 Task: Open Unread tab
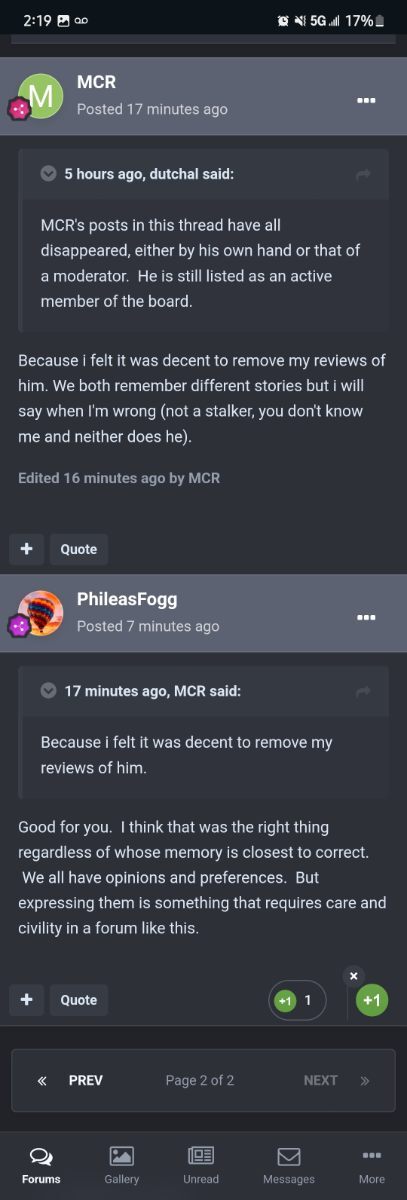coord(201,1165)
